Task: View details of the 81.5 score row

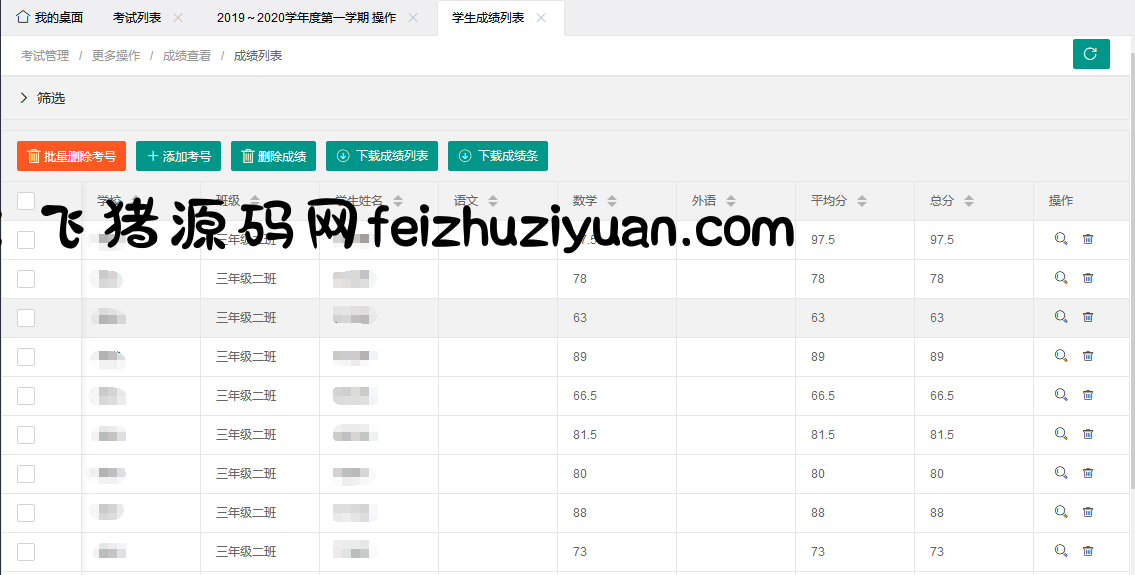Action: point(1061,434)
